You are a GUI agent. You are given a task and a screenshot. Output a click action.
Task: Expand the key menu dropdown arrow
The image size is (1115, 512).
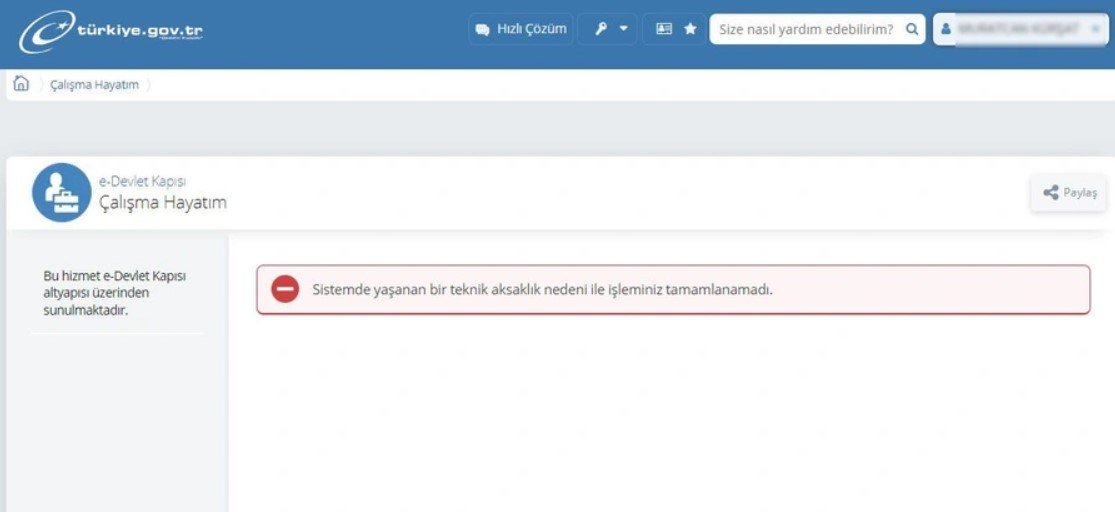click(x=624, y=29)
